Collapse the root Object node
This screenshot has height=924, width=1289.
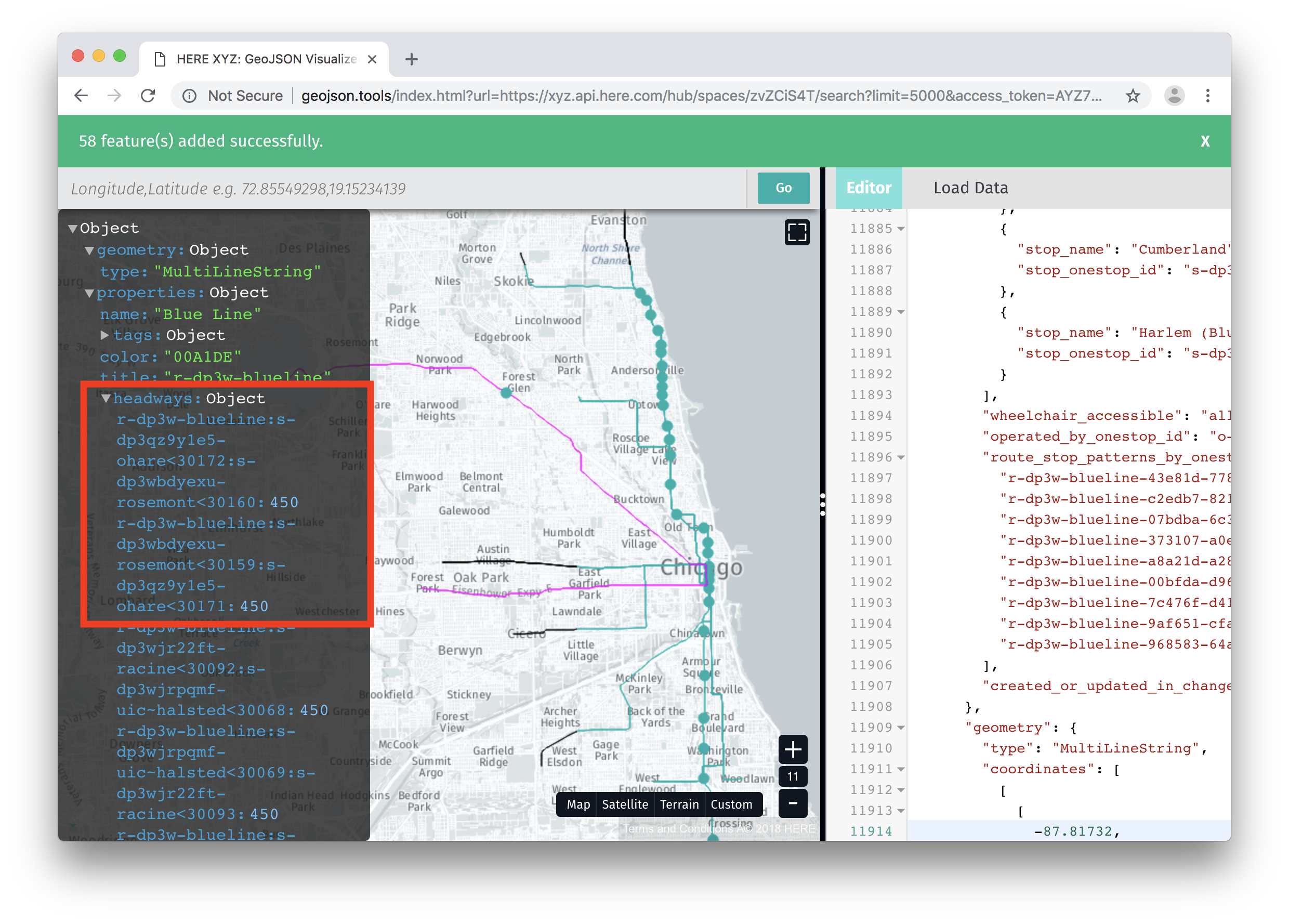click(73, 229)
